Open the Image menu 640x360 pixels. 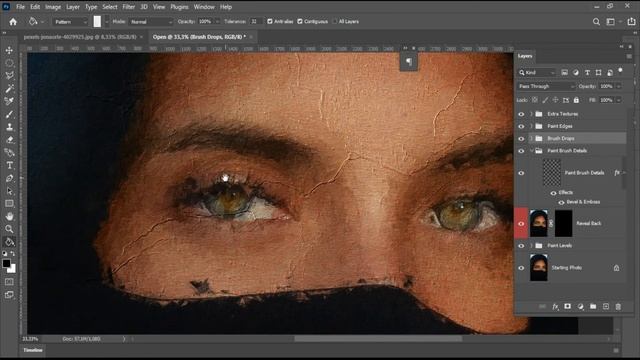53,7
